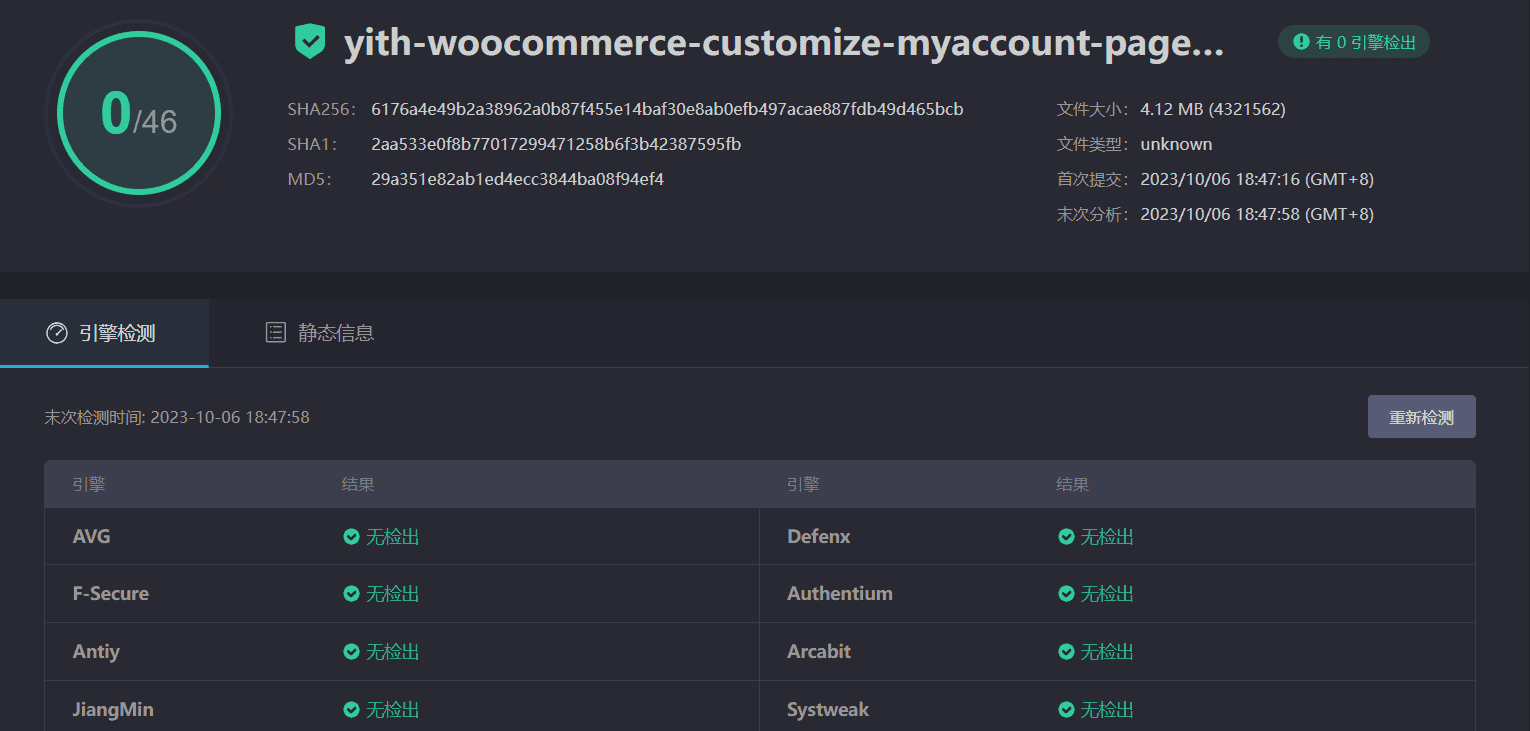Click the 末次分析 timestamp value
Image resolution: width=1530 pixels, height=731 pixels.
pyautogui.click(x=1257, y=214)
